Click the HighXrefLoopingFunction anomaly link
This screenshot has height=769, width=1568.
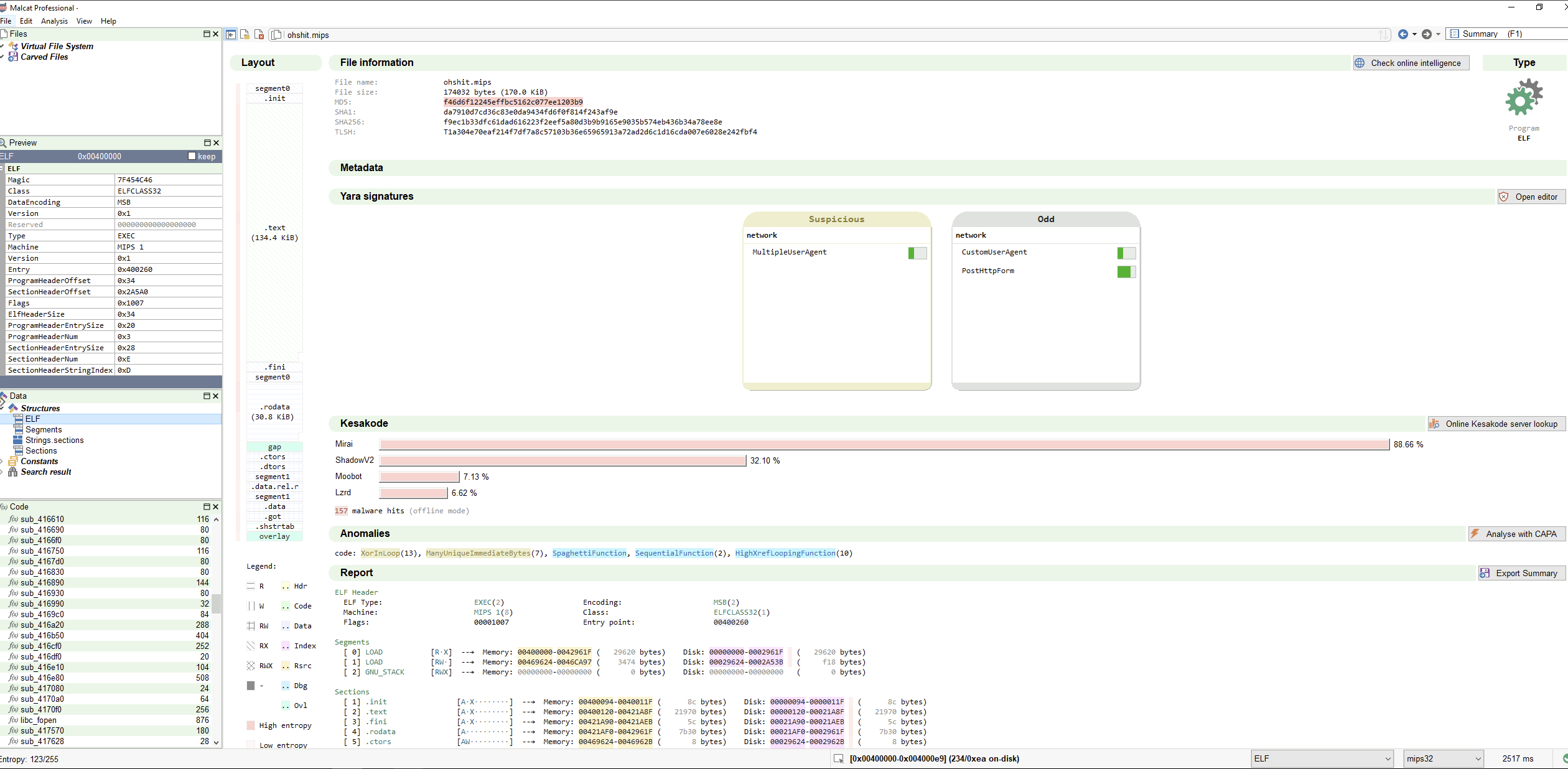click(x=785, y=553)
